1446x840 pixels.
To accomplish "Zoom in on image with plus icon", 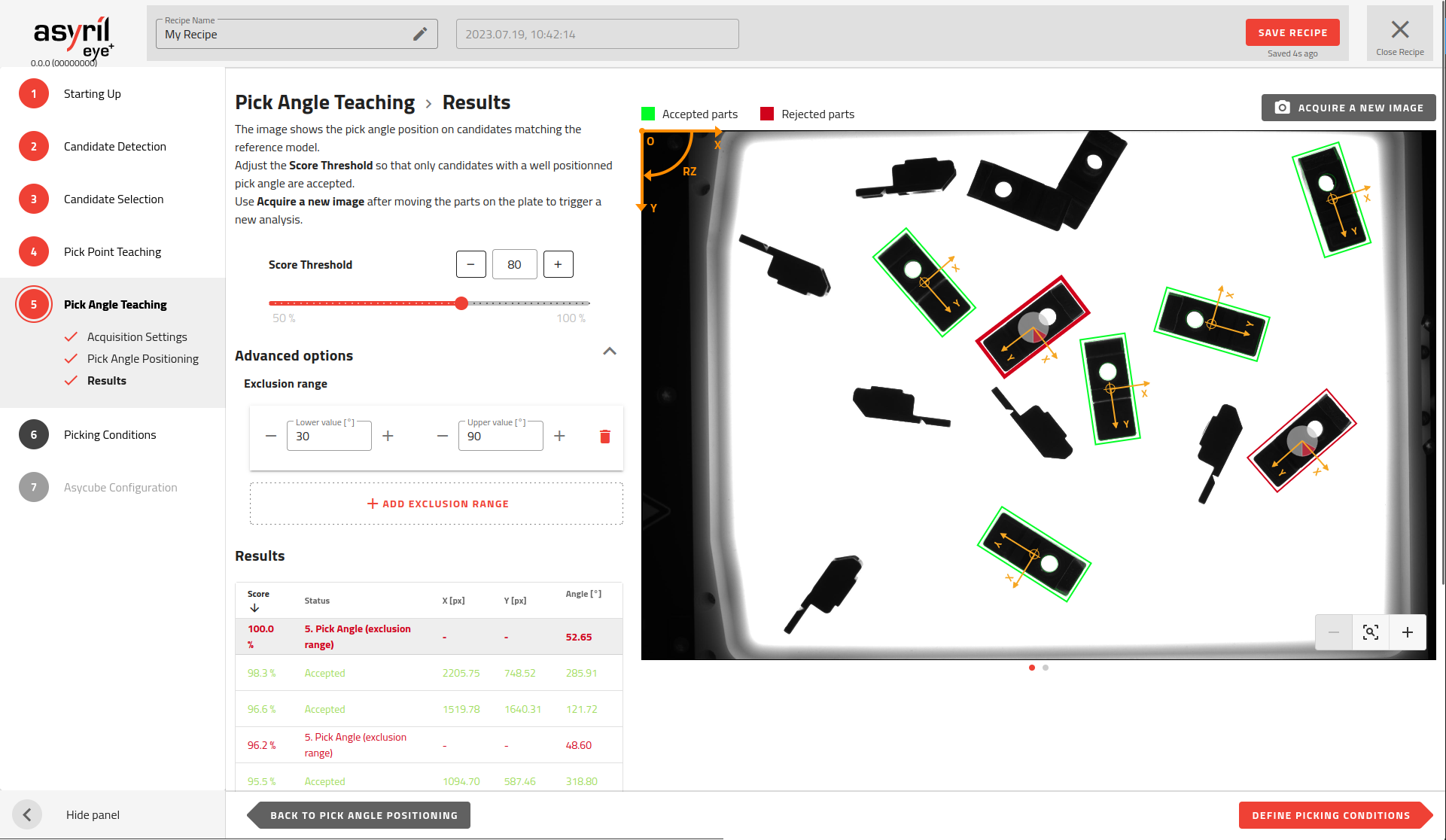I will pyautogui.click(x=1407, y=632).
